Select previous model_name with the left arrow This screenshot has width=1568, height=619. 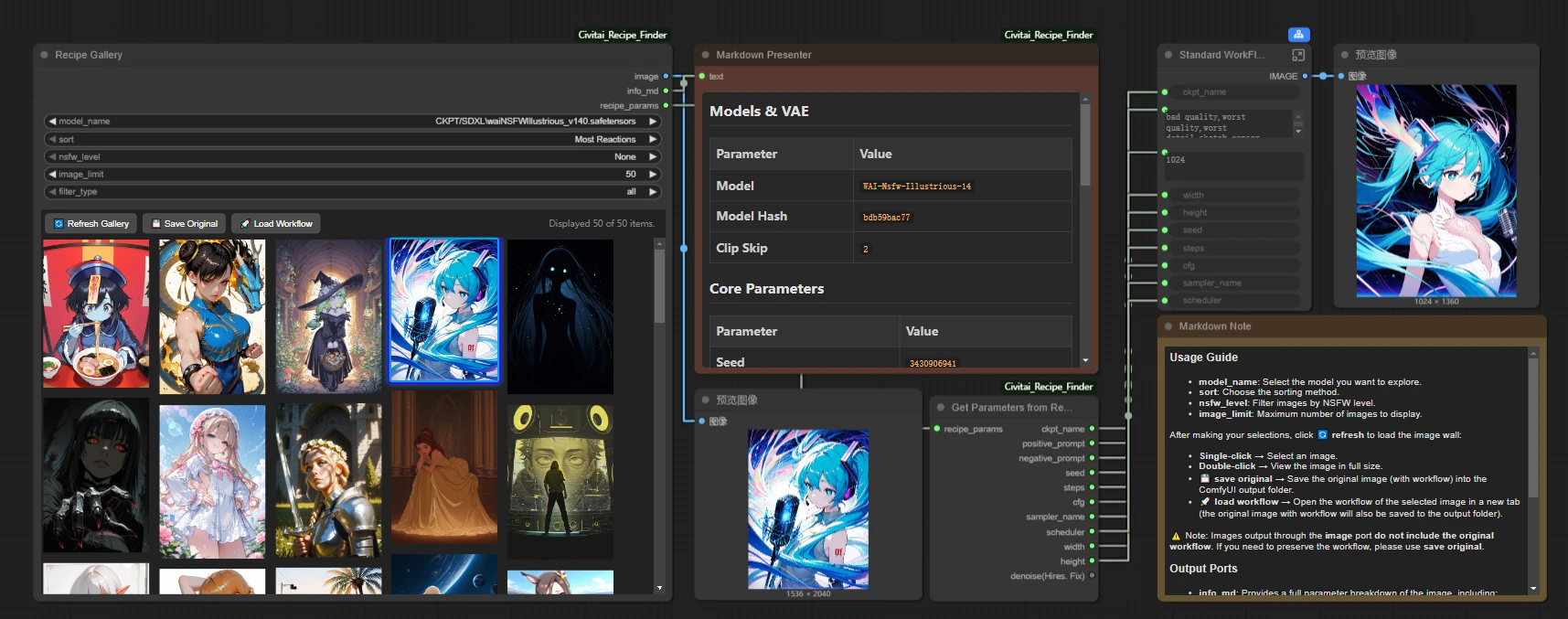coord(52,122)
